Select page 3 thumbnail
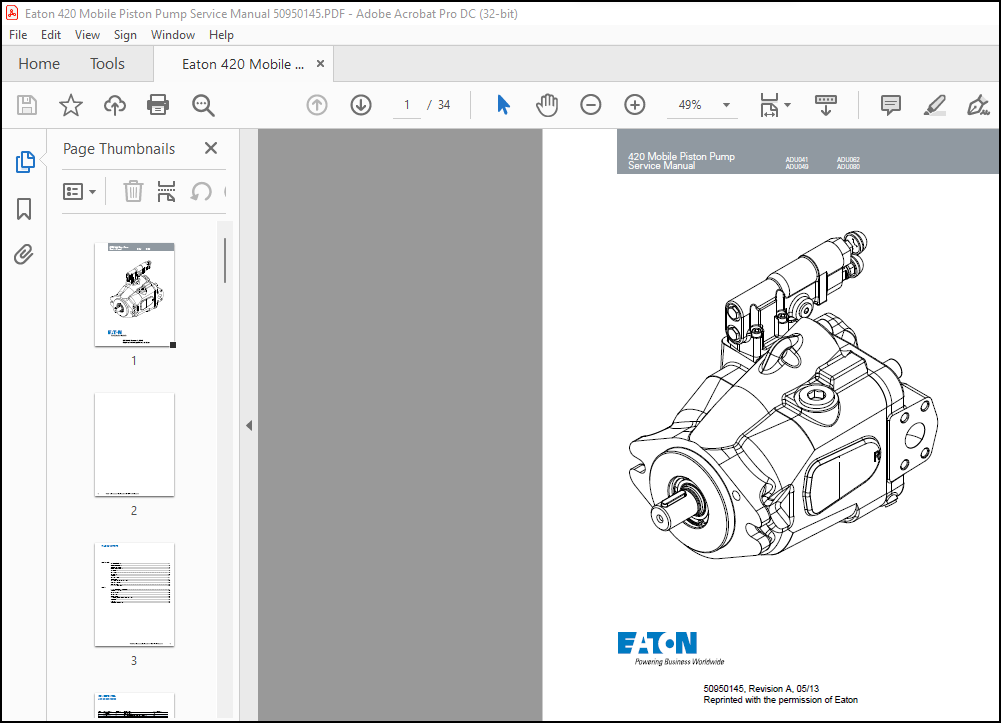 point(134,595)
